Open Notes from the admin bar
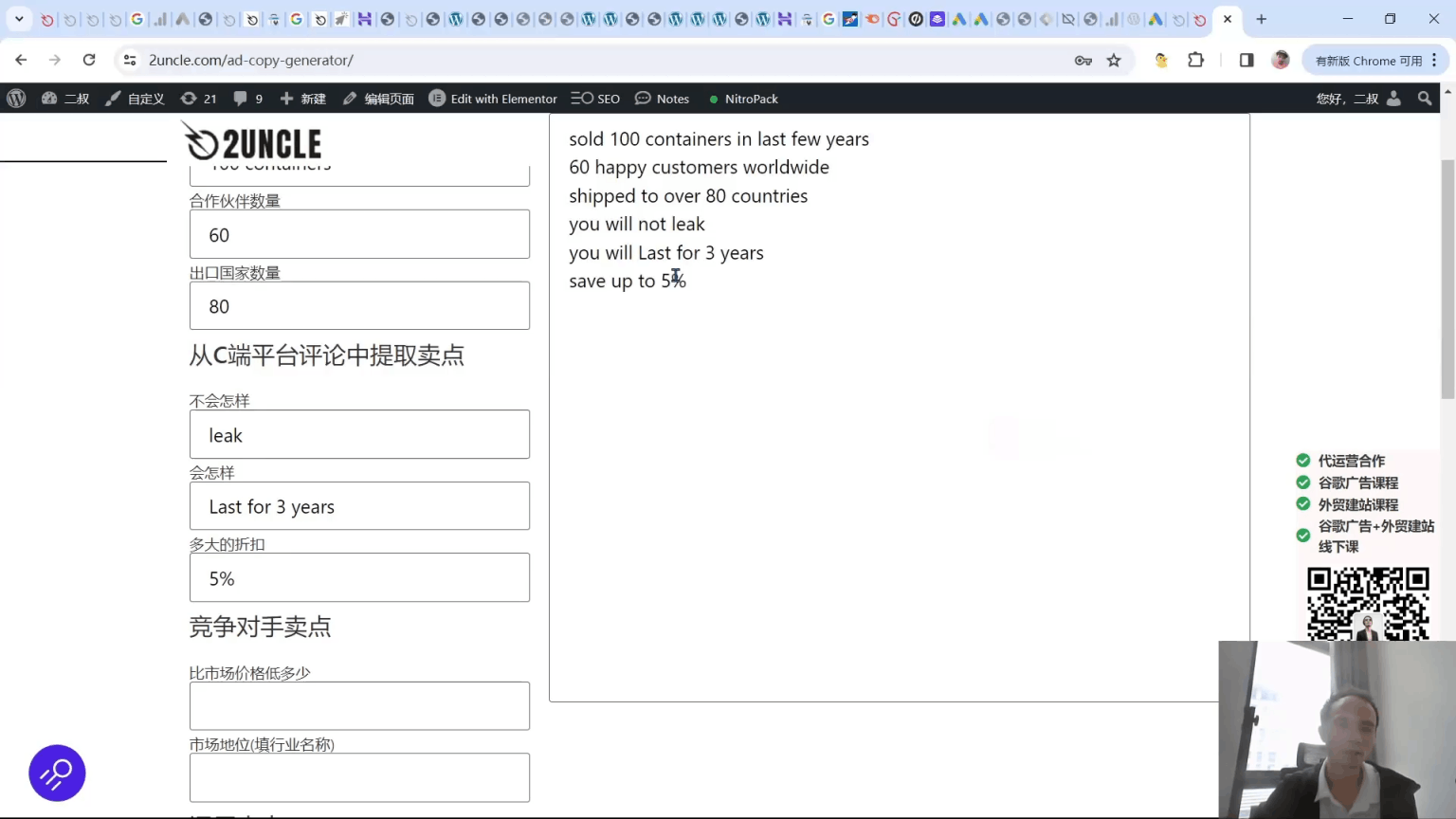 click(662, 98)
